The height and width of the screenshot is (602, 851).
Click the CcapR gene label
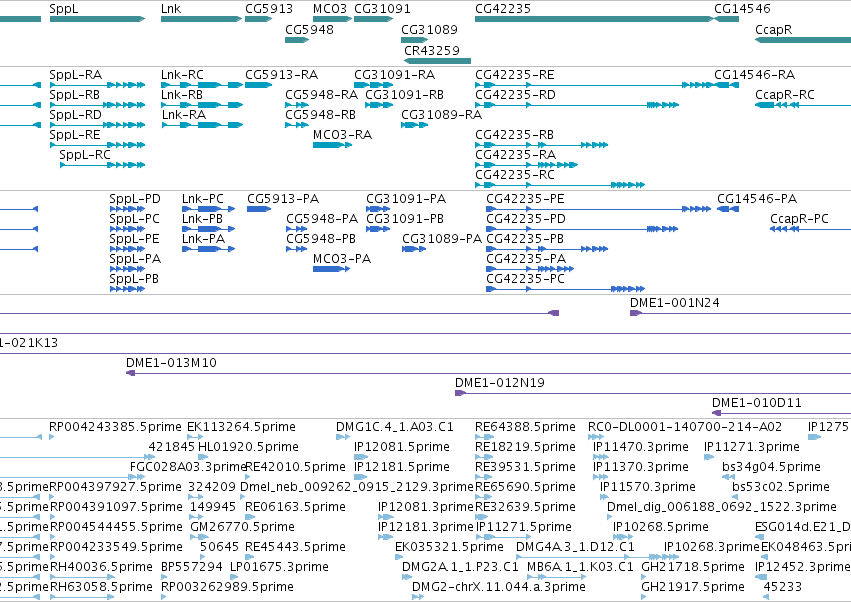point(773,30)
